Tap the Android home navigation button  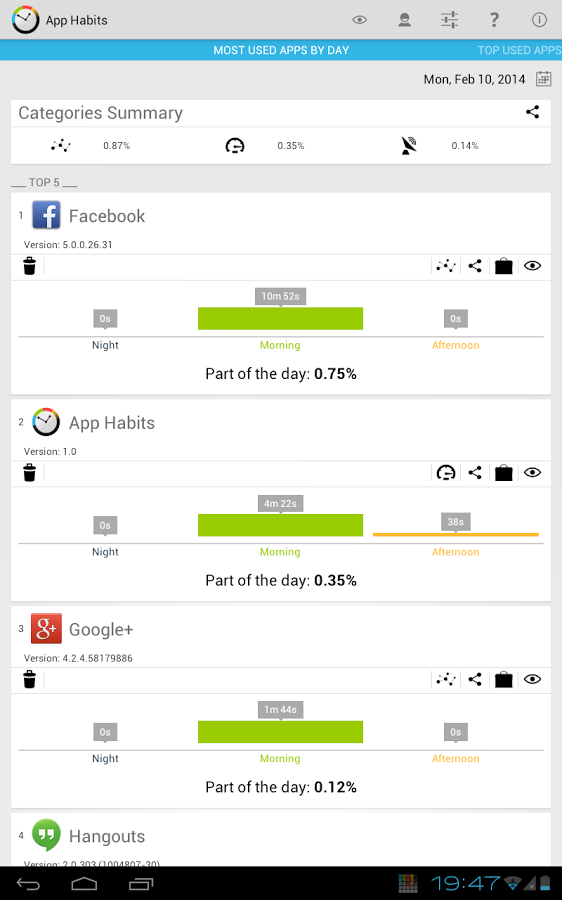pos(84,884)
